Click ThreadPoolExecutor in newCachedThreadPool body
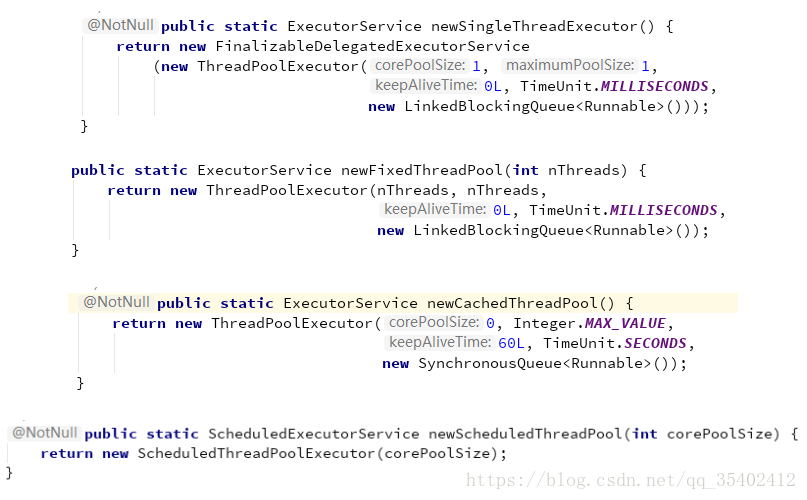The image size is (807, 500). [x=292, y=323]
